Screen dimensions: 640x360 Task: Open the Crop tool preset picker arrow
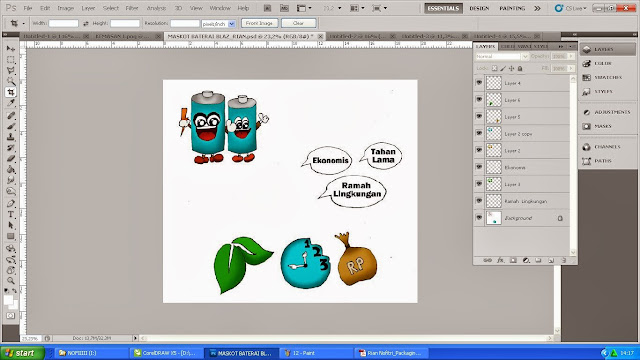23,24
